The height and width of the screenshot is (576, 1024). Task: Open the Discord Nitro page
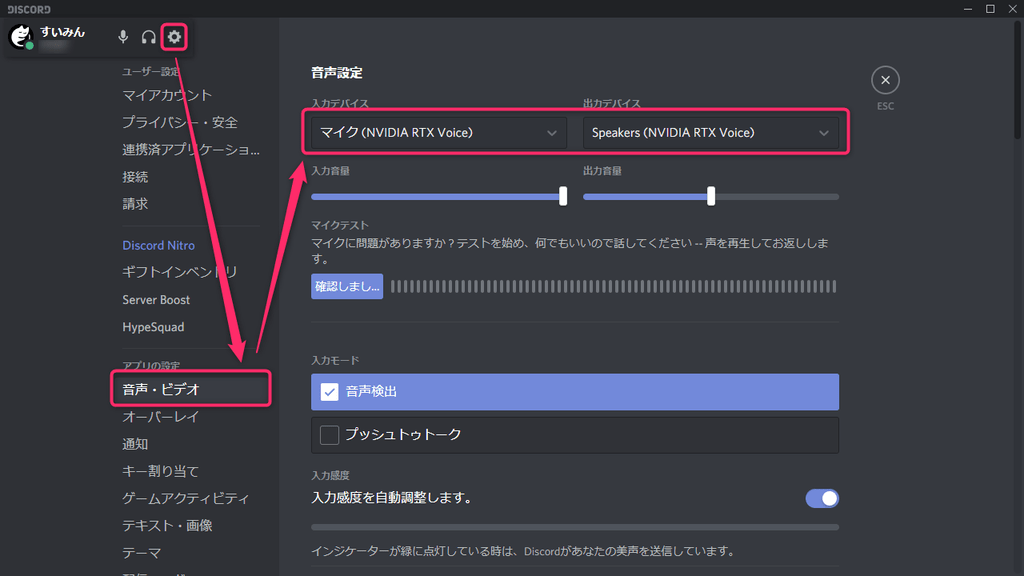point(158,245)
